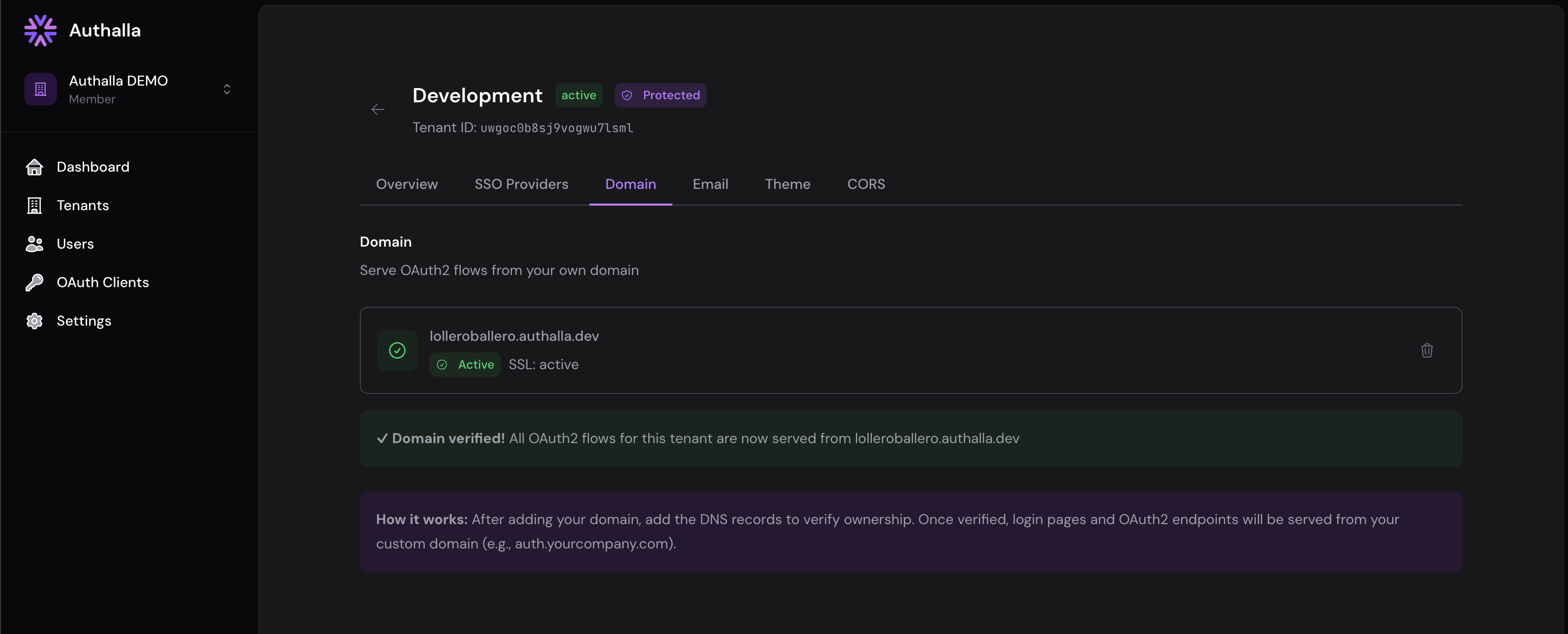Click the green verified check icon
The image size is (1568, 634).
tap(397, 350)
